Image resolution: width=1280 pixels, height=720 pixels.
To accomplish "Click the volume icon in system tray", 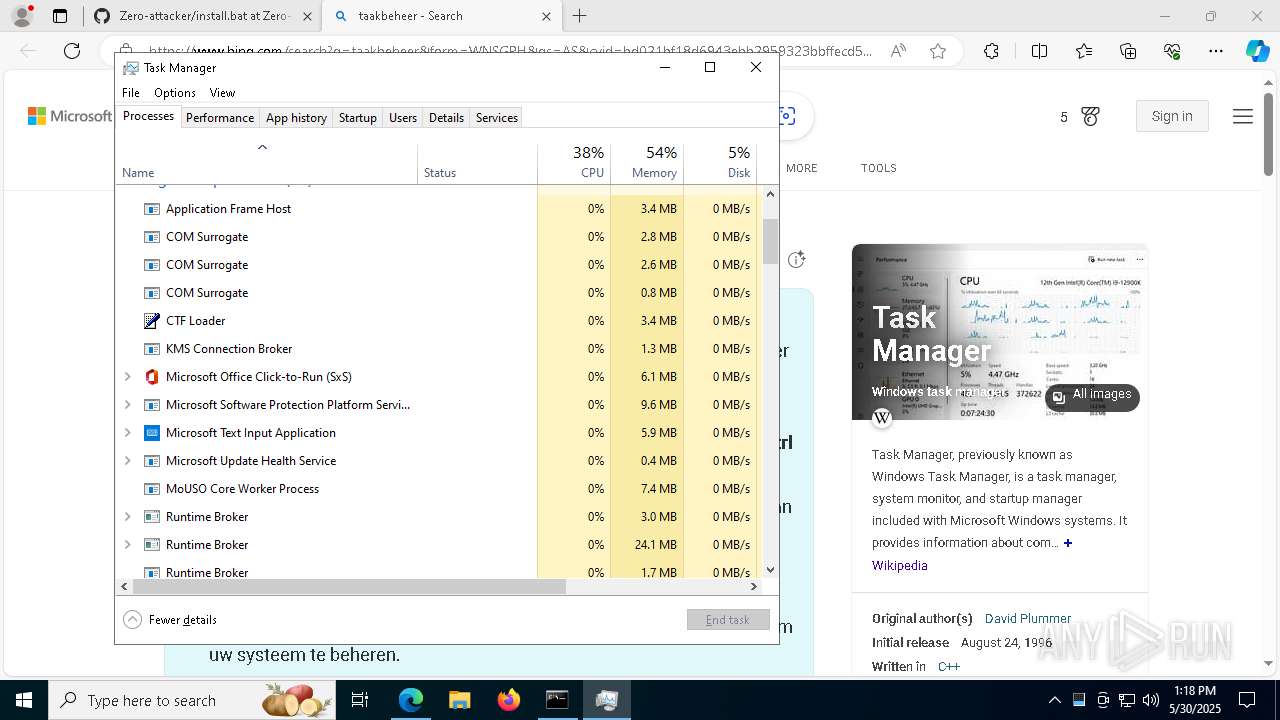I will 1151,700.
